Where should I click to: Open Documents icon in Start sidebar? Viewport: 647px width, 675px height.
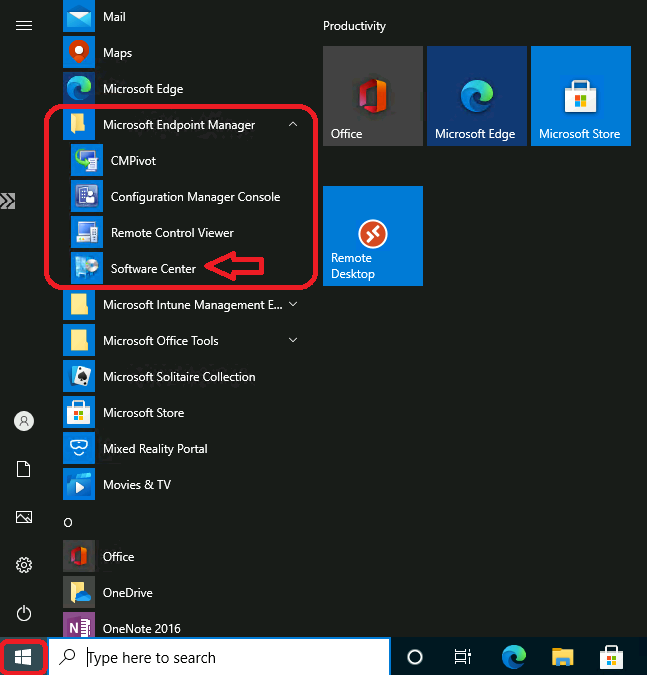(24, 469)
